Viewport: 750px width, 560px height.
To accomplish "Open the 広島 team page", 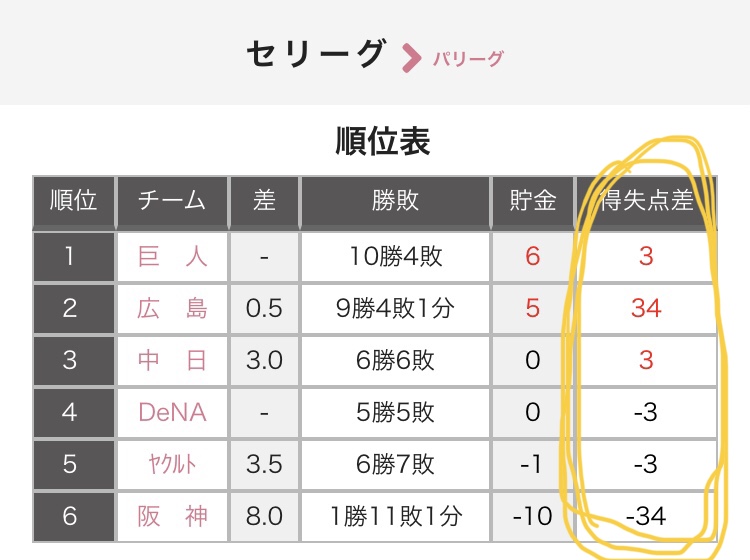I will (x=172, y=308).
